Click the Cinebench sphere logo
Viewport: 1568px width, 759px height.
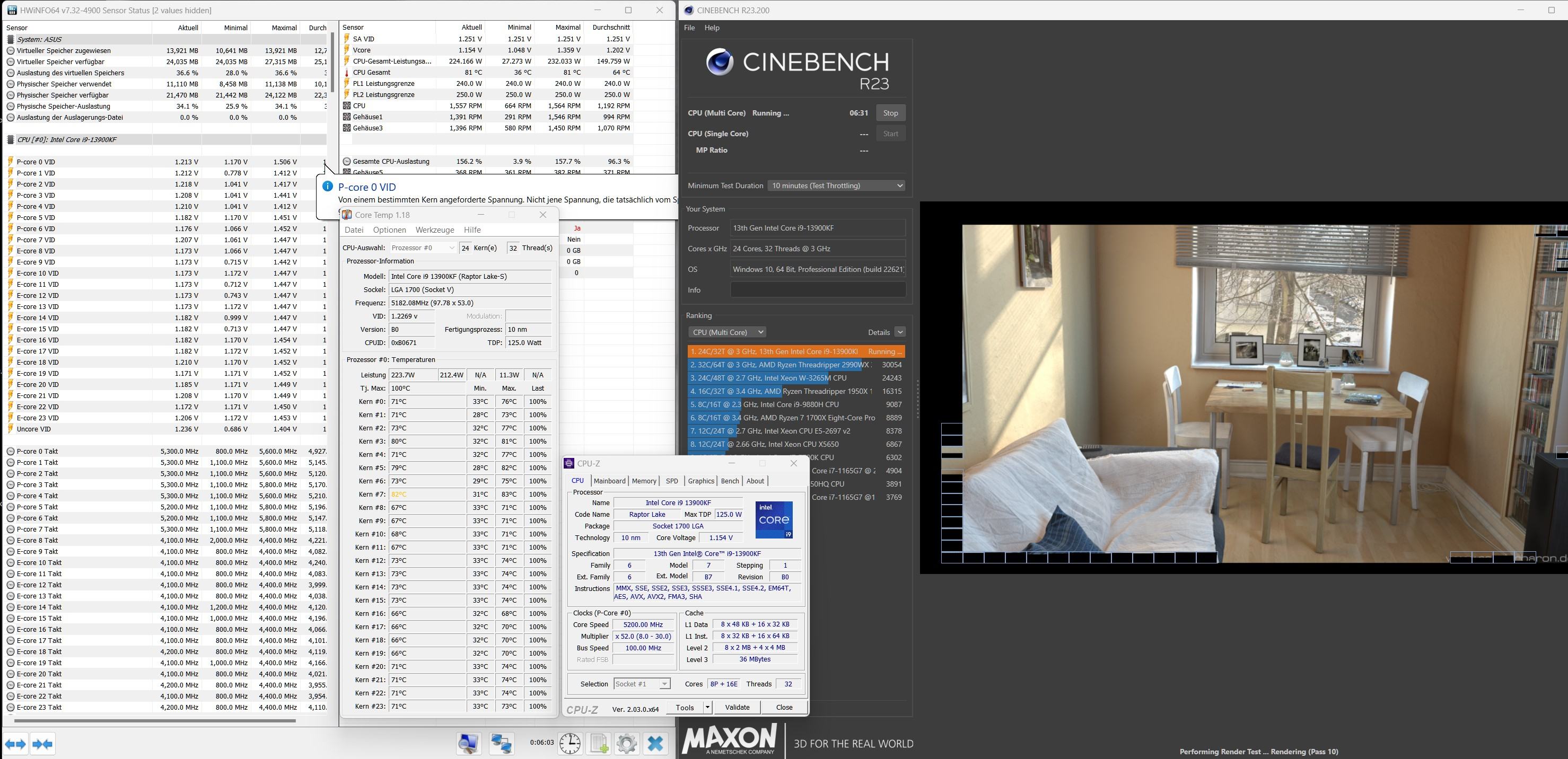coord(720,62)
